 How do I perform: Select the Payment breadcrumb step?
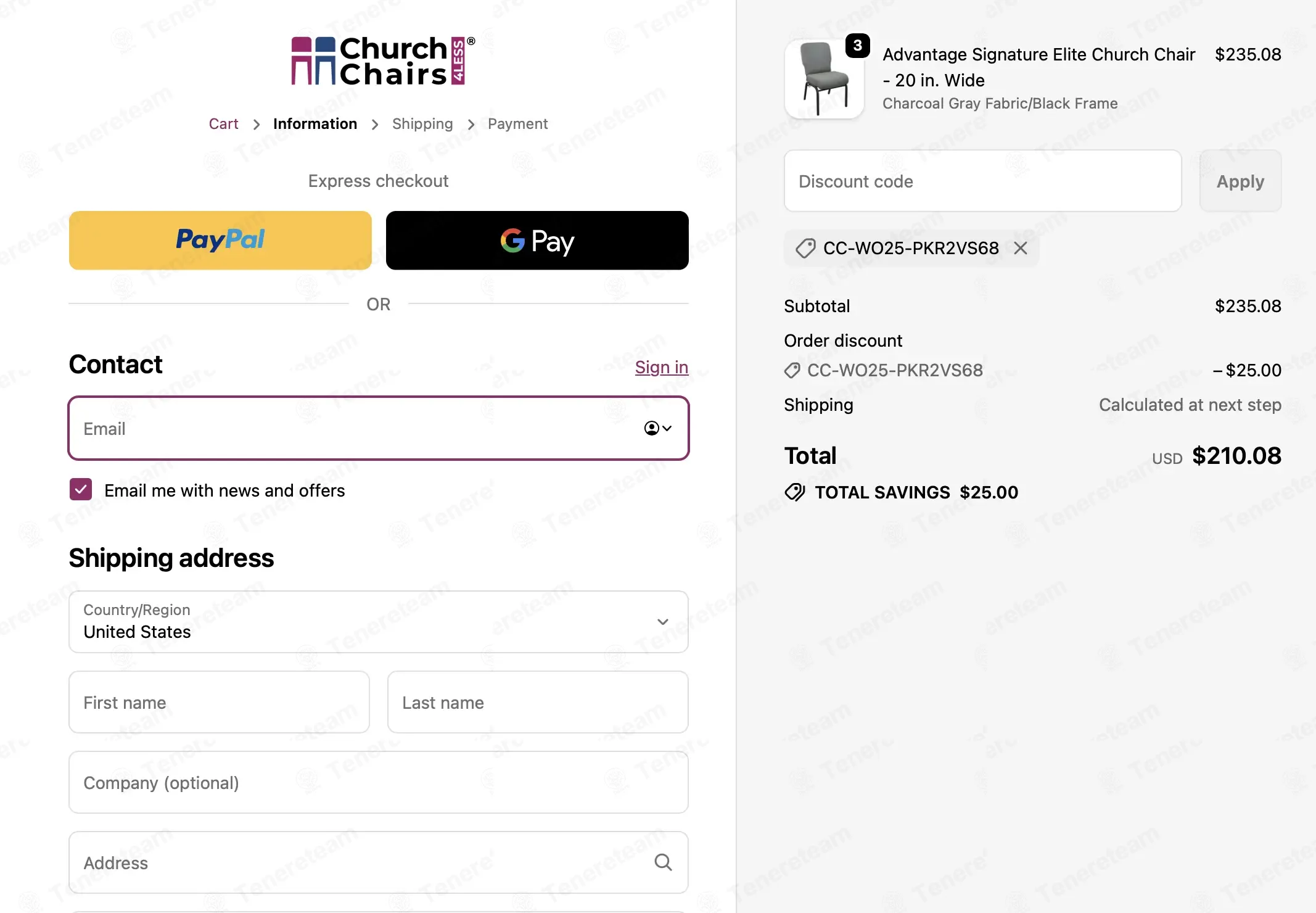click(517, 124)
